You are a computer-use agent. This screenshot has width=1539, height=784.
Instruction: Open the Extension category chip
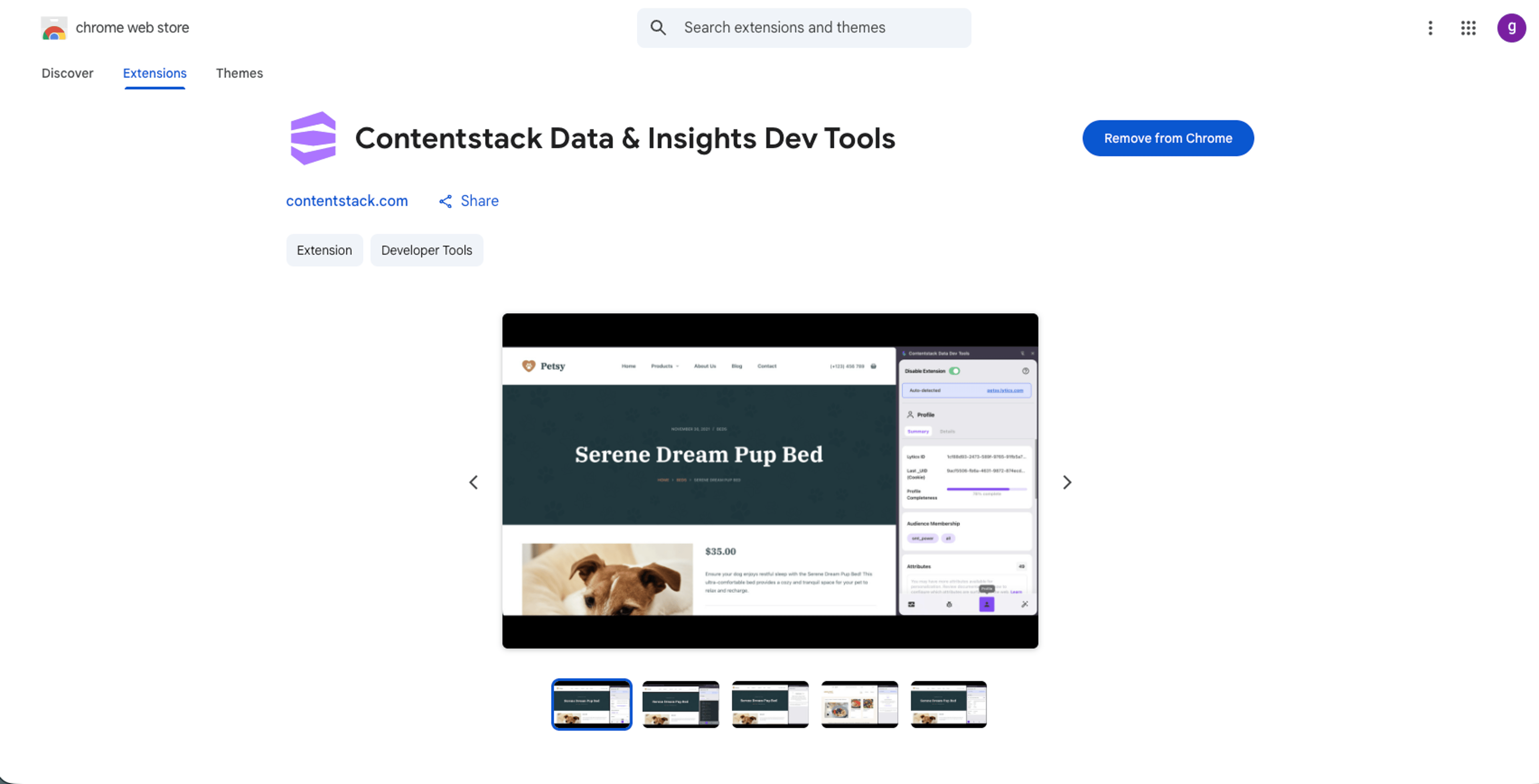(324, 250)
